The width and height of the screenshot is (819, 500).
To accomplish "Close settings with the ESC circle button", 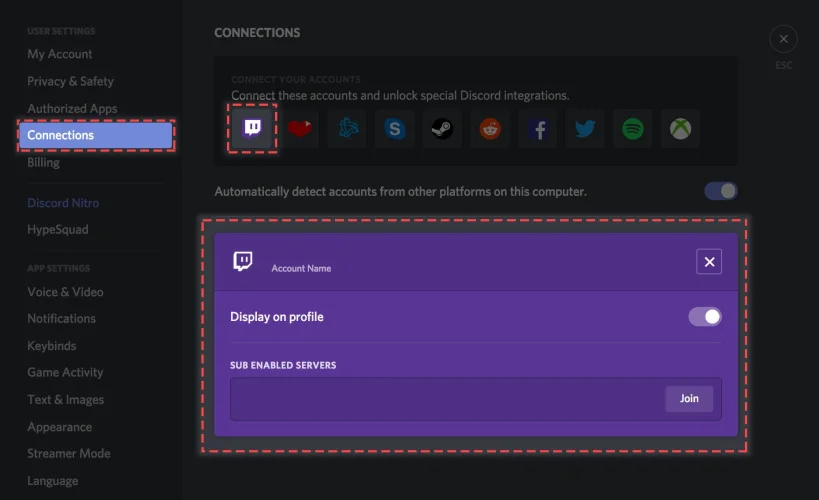I will [x=783, y=39].
